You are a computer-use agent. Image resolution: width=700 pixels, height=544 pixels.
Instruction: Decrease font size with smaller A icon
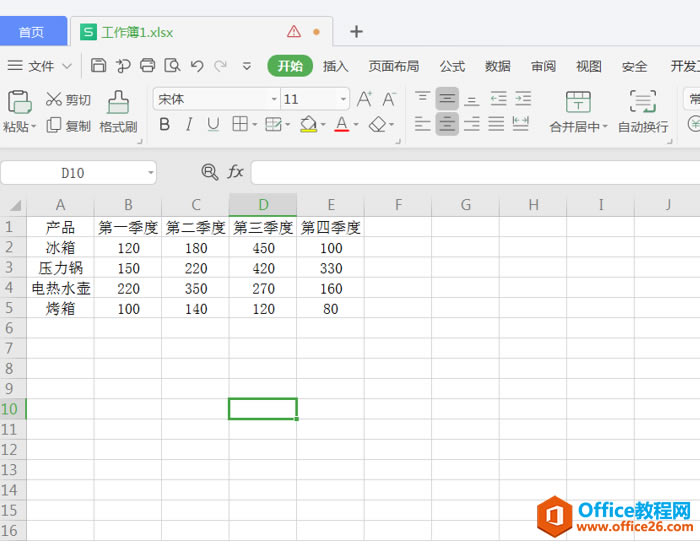(389, 99)
